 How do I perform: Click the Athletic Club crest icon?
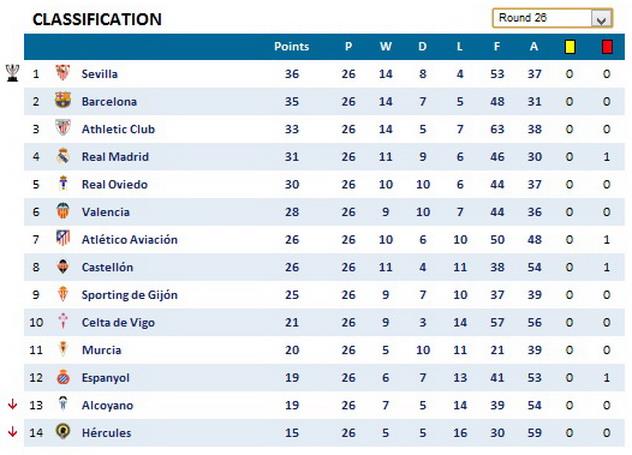click(63, 129)
